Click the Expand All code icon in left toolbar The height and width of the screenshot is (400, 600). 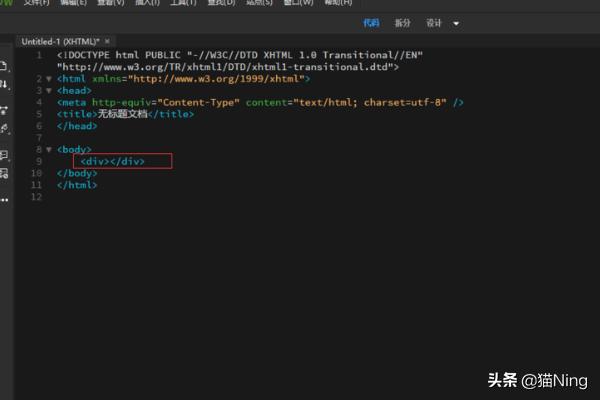point(3,111)
